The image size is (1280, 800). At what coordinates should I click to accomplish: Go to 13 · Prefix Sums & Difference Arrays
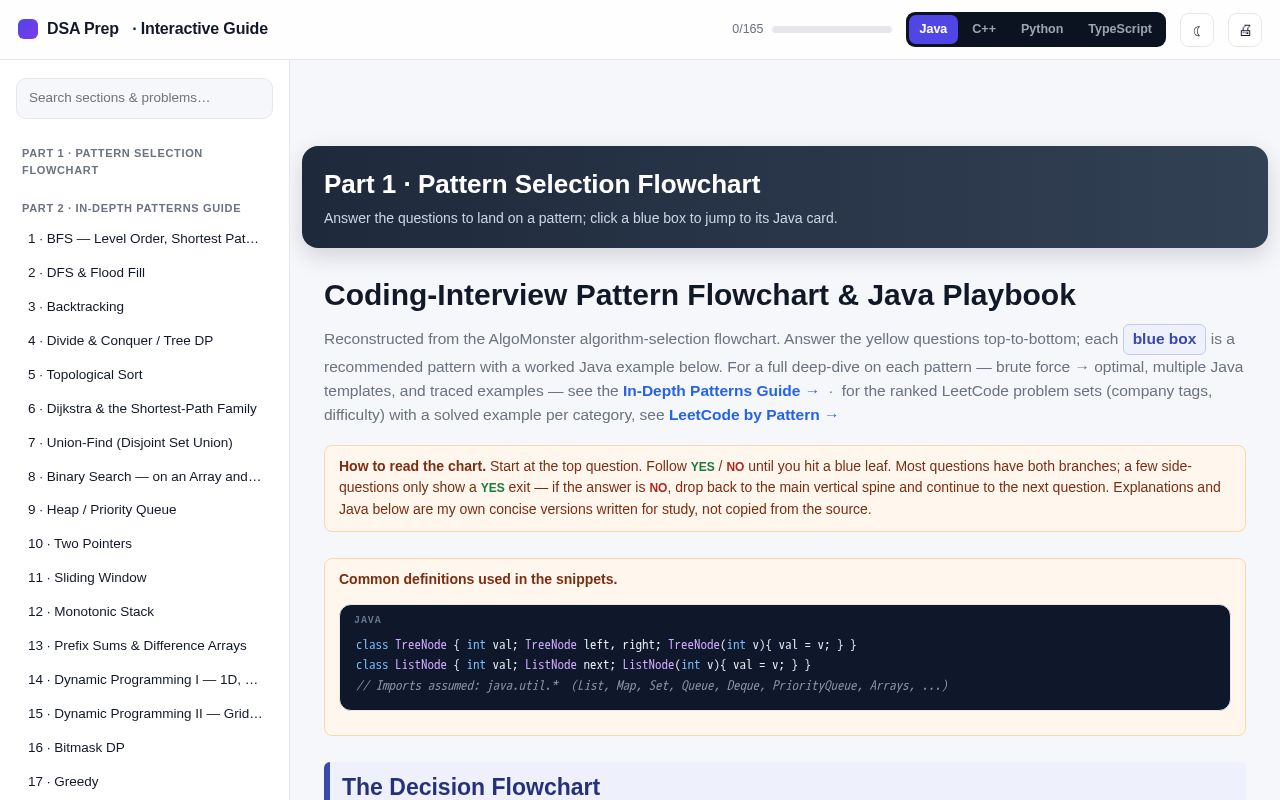[x=144, y=646]
